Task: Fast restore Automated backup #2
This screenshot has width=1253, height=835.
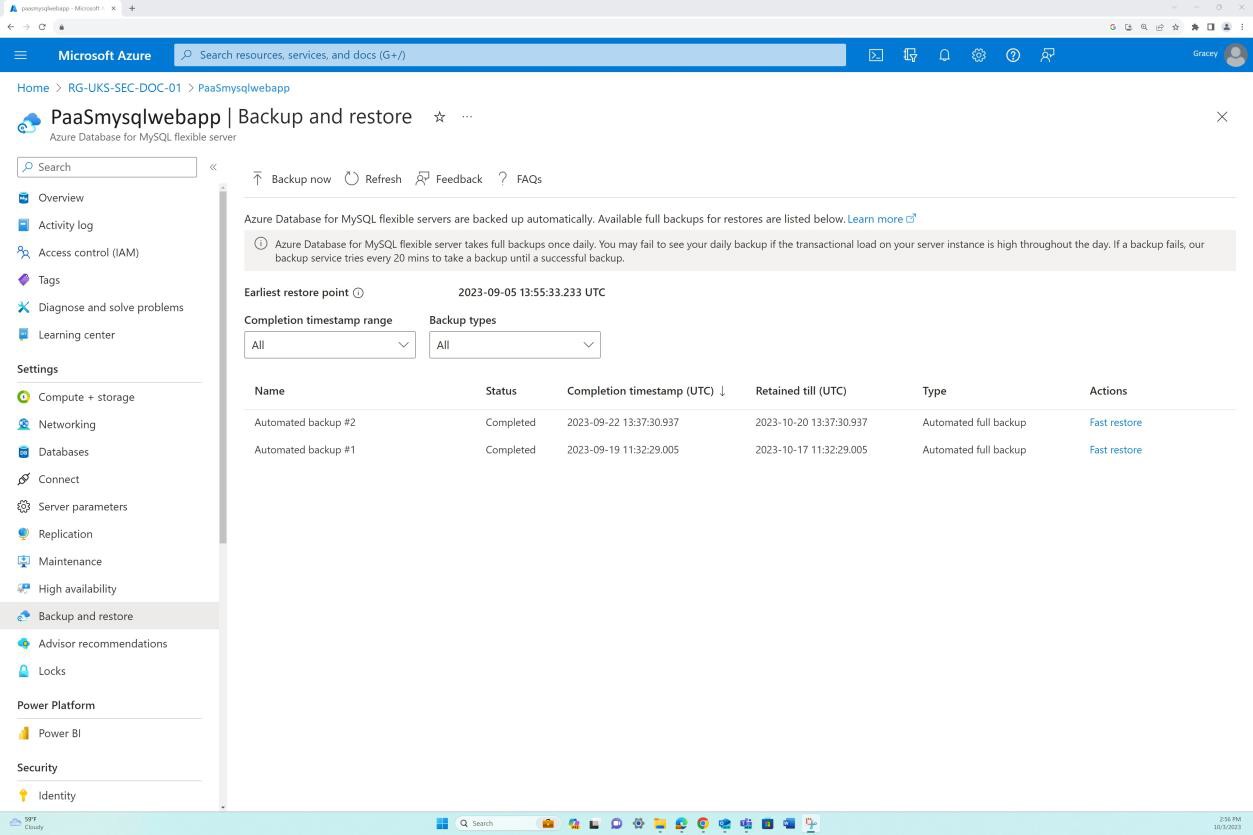Action: 1115,422
